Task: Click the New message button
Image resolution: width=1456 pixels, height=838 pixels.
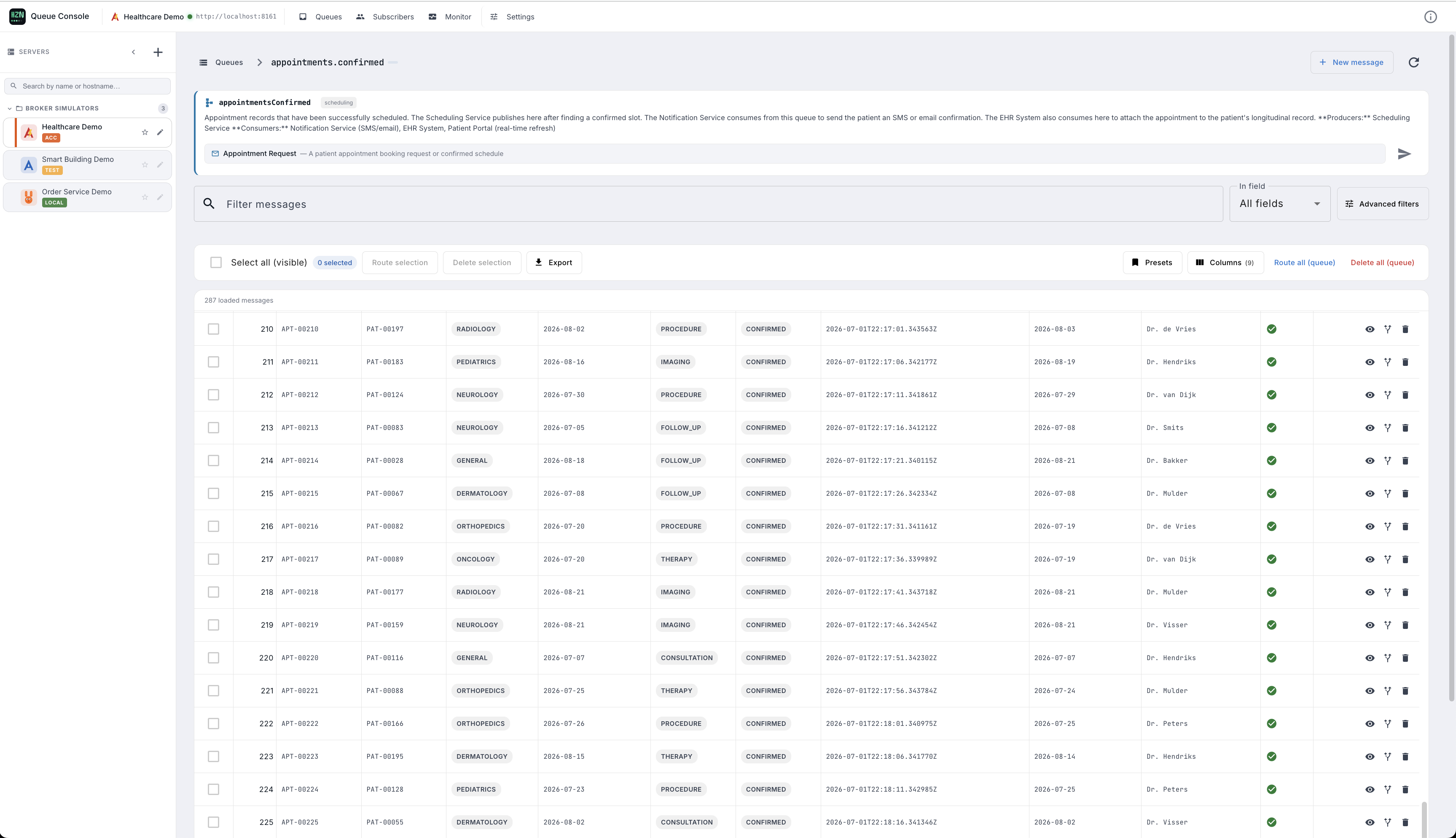Action: [1351, 62]
